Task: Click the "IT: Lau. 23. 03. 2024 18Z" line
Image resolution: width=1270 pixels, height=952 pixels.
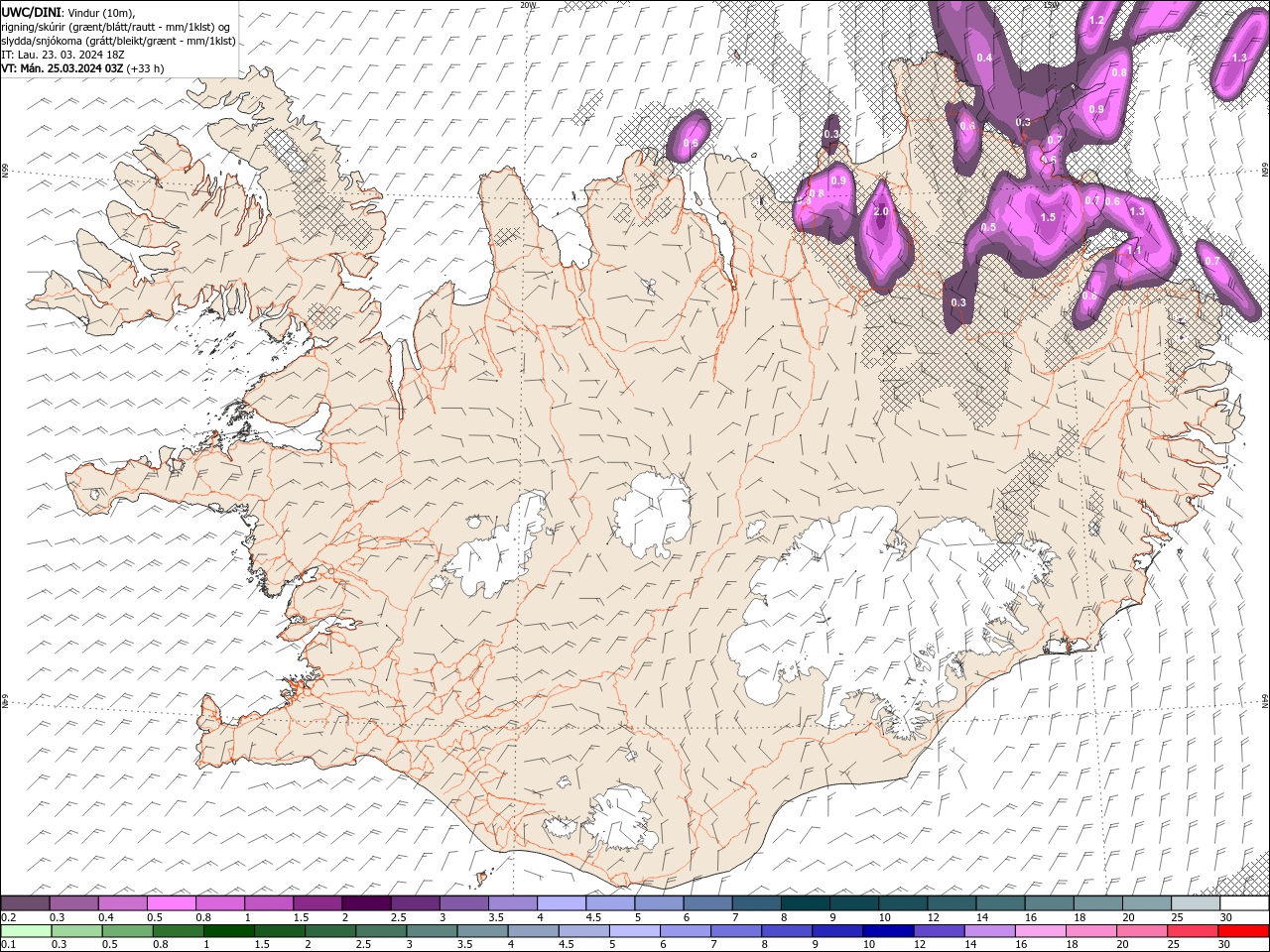Action: click(63, 55)
